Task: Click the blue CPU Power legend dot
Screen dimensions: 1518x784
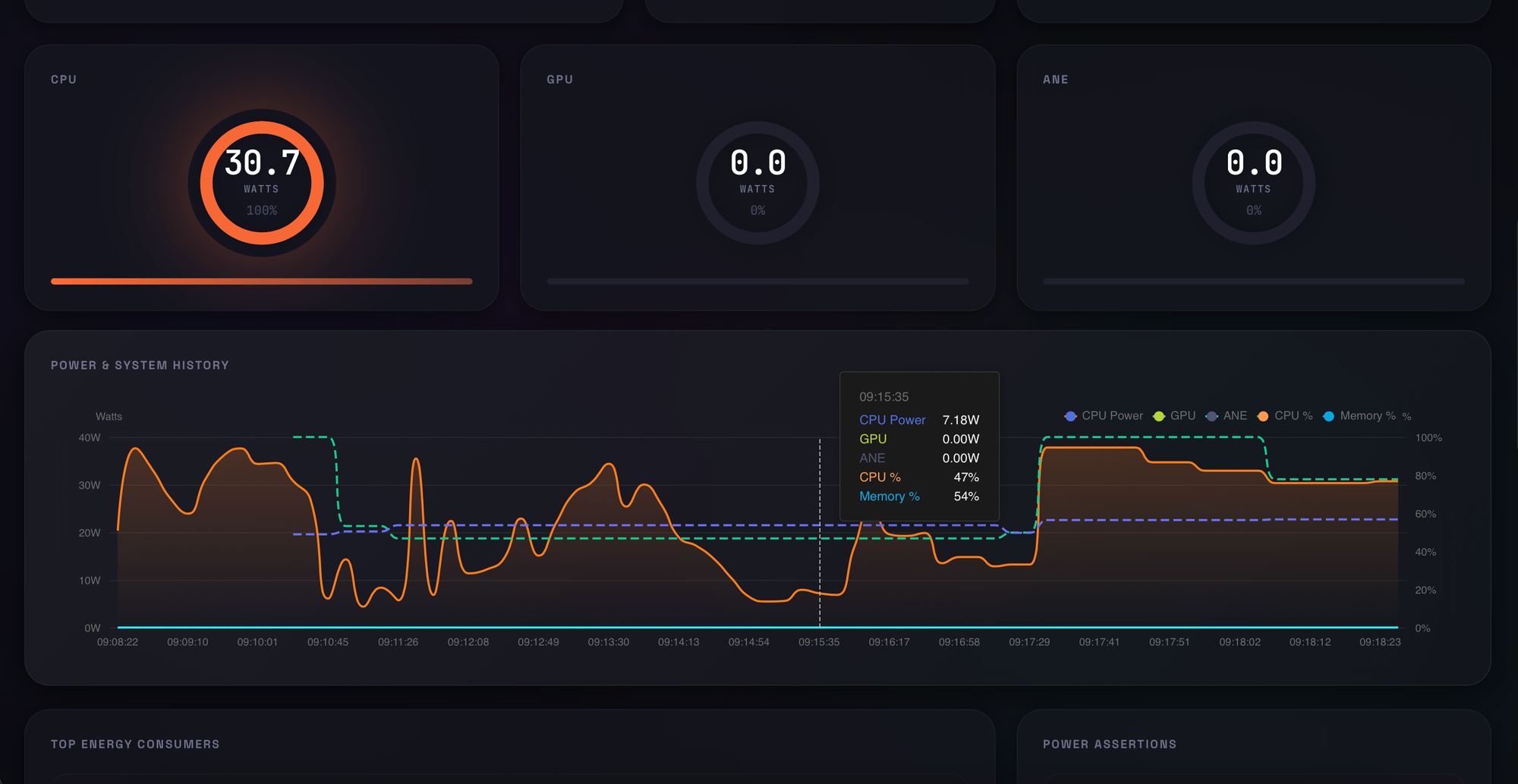Action: pos(1070,416)
